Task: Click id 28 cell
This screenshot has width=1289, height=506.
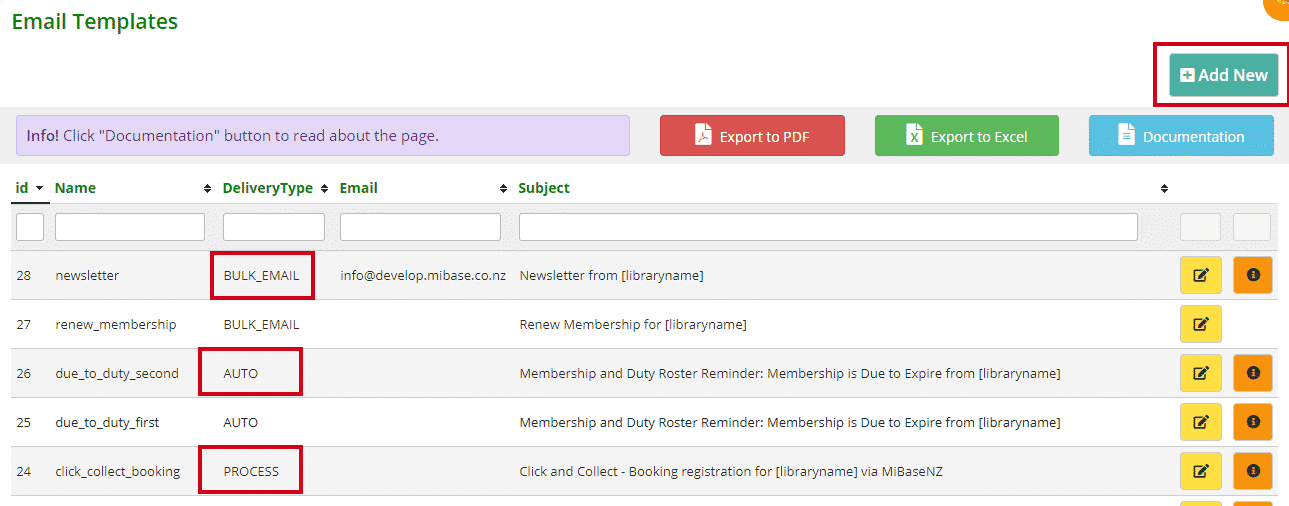Action: click(x=24, y=275)
